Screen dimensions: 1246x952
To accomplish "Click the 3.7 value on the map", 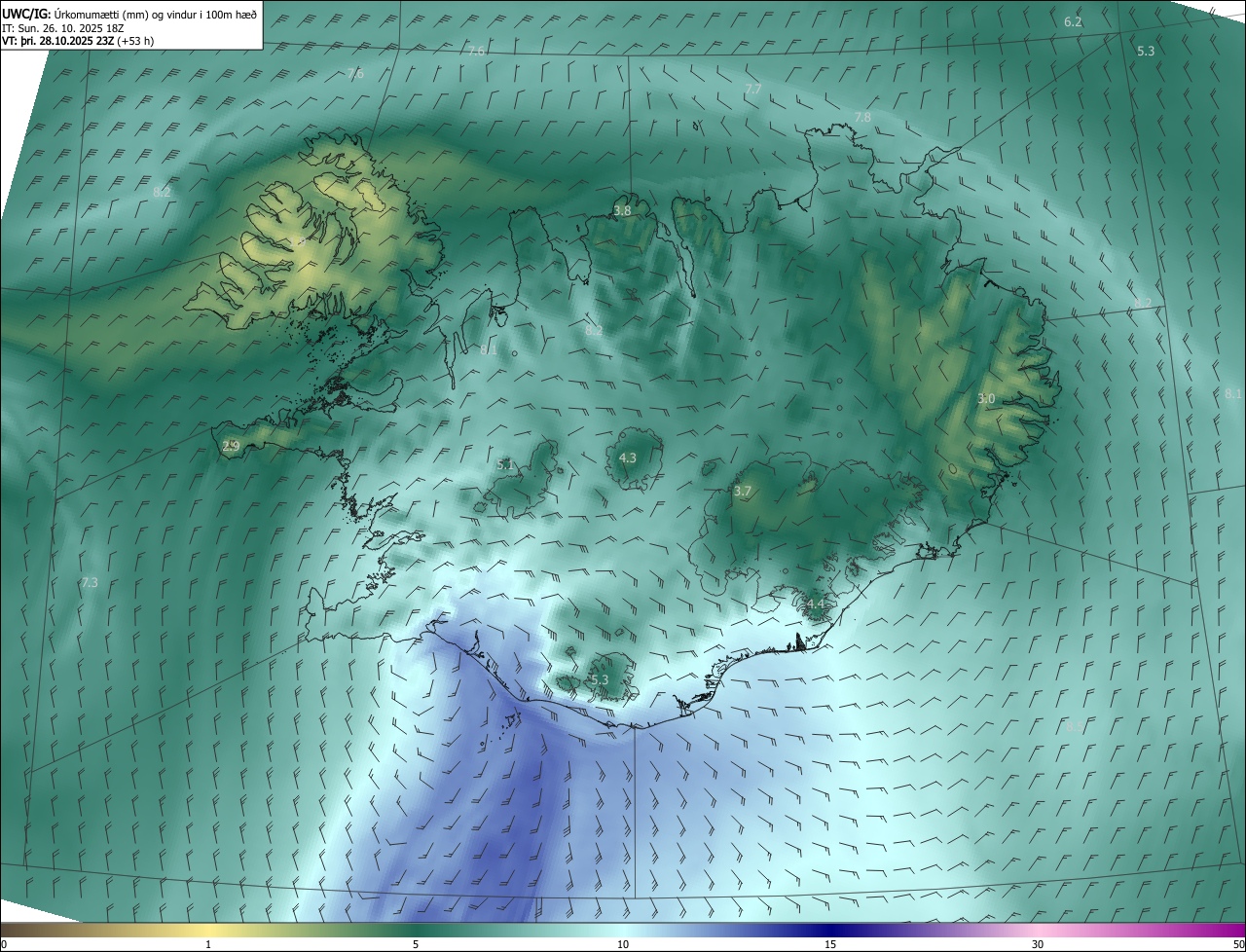I will pyautogui.click(x=743, y=492).
